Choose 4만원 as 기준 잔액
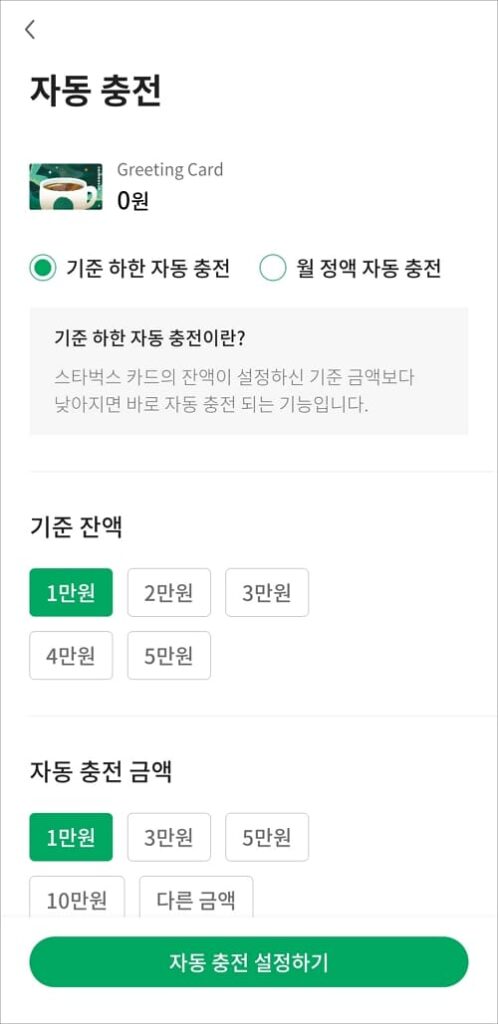The height and width of the screenshot is (1024, 498). point(71,655)
